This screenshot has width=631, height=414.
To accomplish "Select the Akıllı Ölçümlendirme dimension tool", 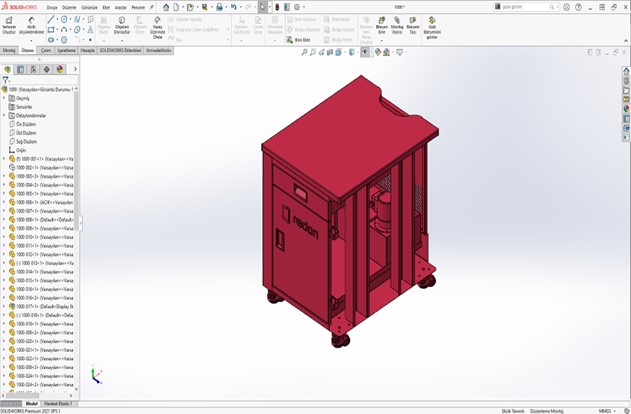I will (33, 24).
